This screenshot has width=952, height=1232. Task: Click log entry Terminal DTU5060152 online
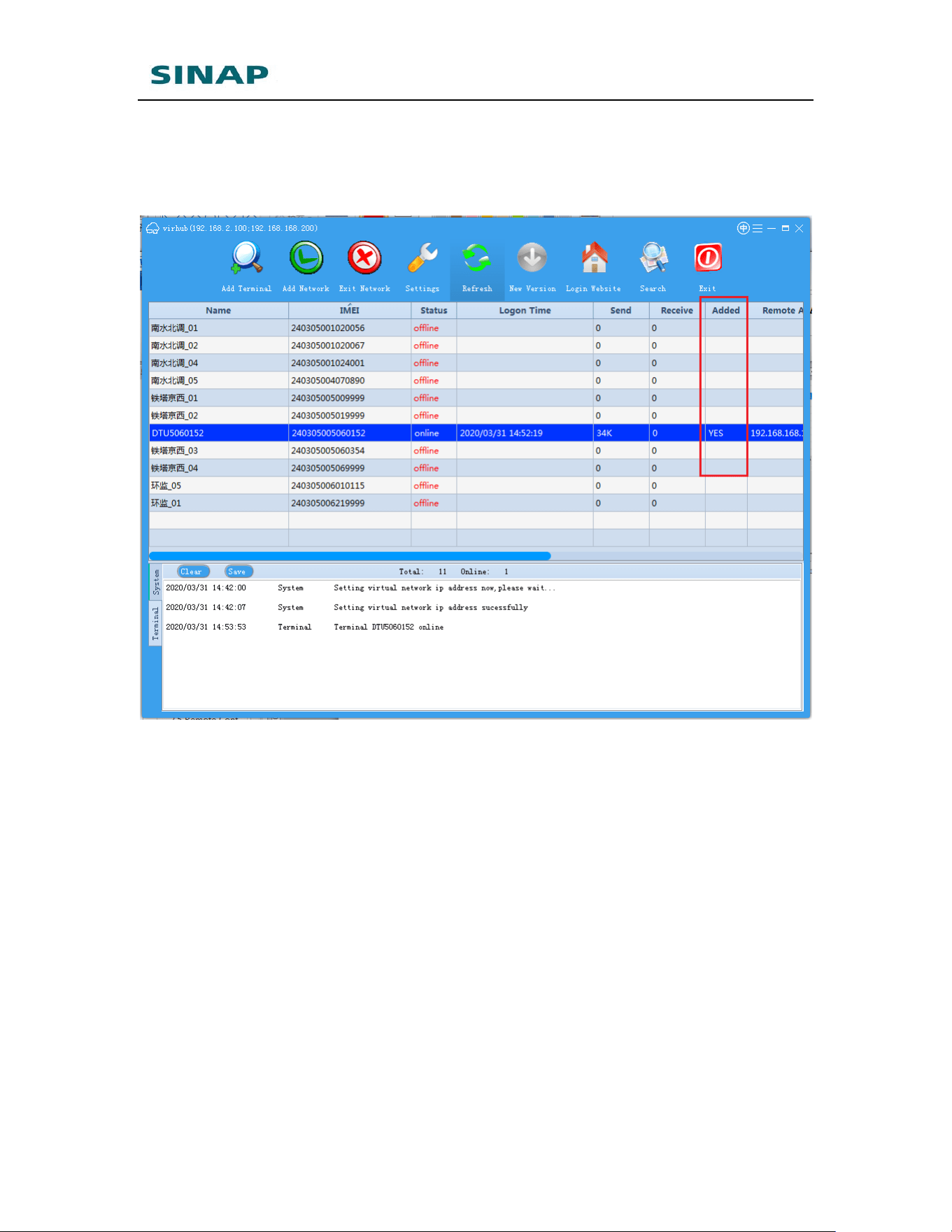pyautogui.click(x=389, y=627)
